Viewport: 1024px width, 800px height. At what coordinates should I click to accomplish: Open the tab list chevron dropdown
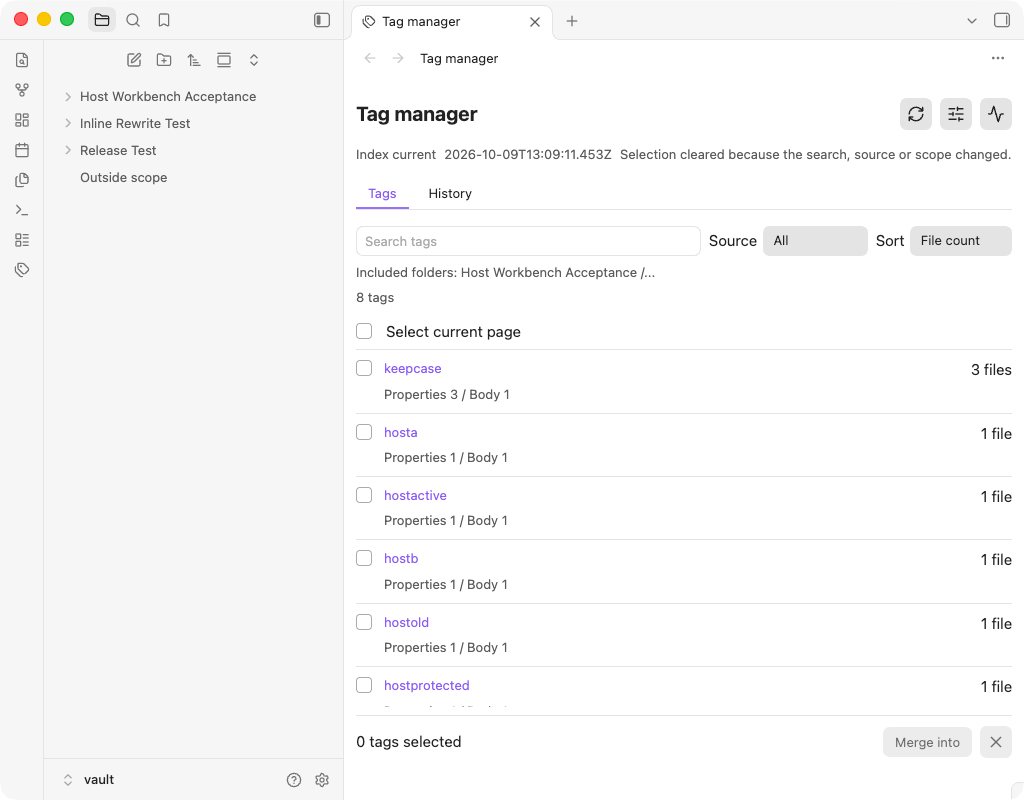point(972,21)
